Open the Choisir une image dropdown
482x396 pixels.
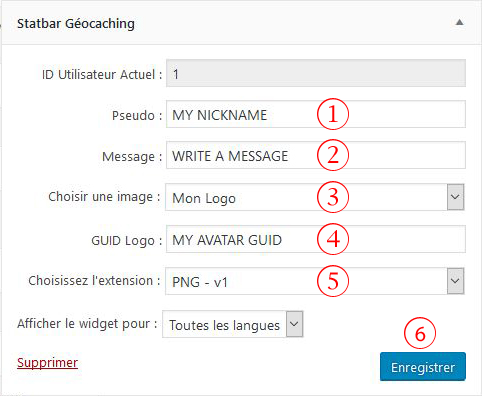point(315,197)
